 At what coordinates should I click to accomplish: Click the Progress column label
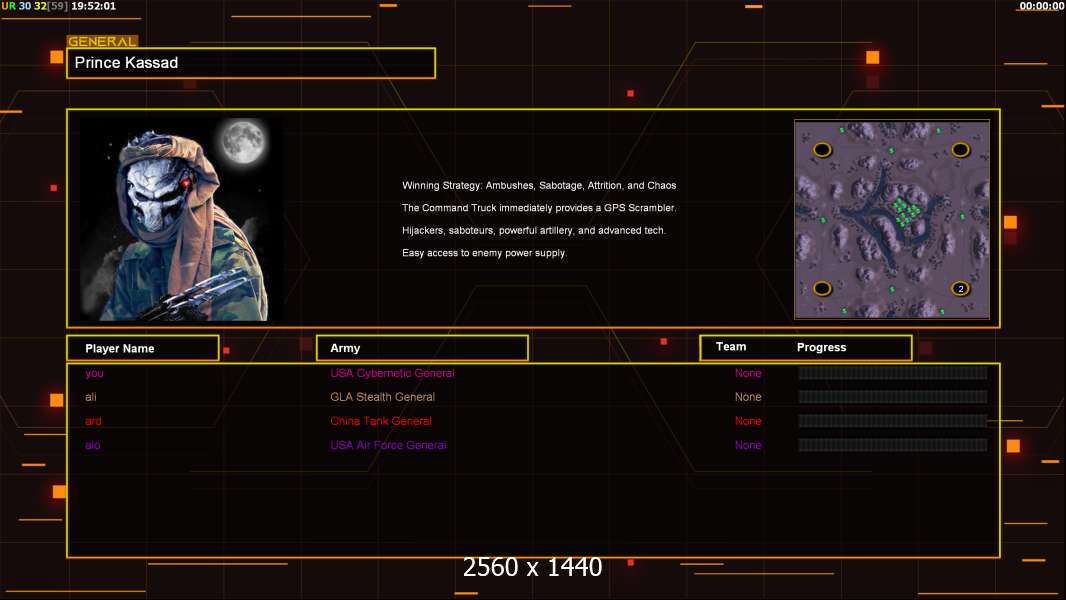pyautogui.click(x=821, y=347)
